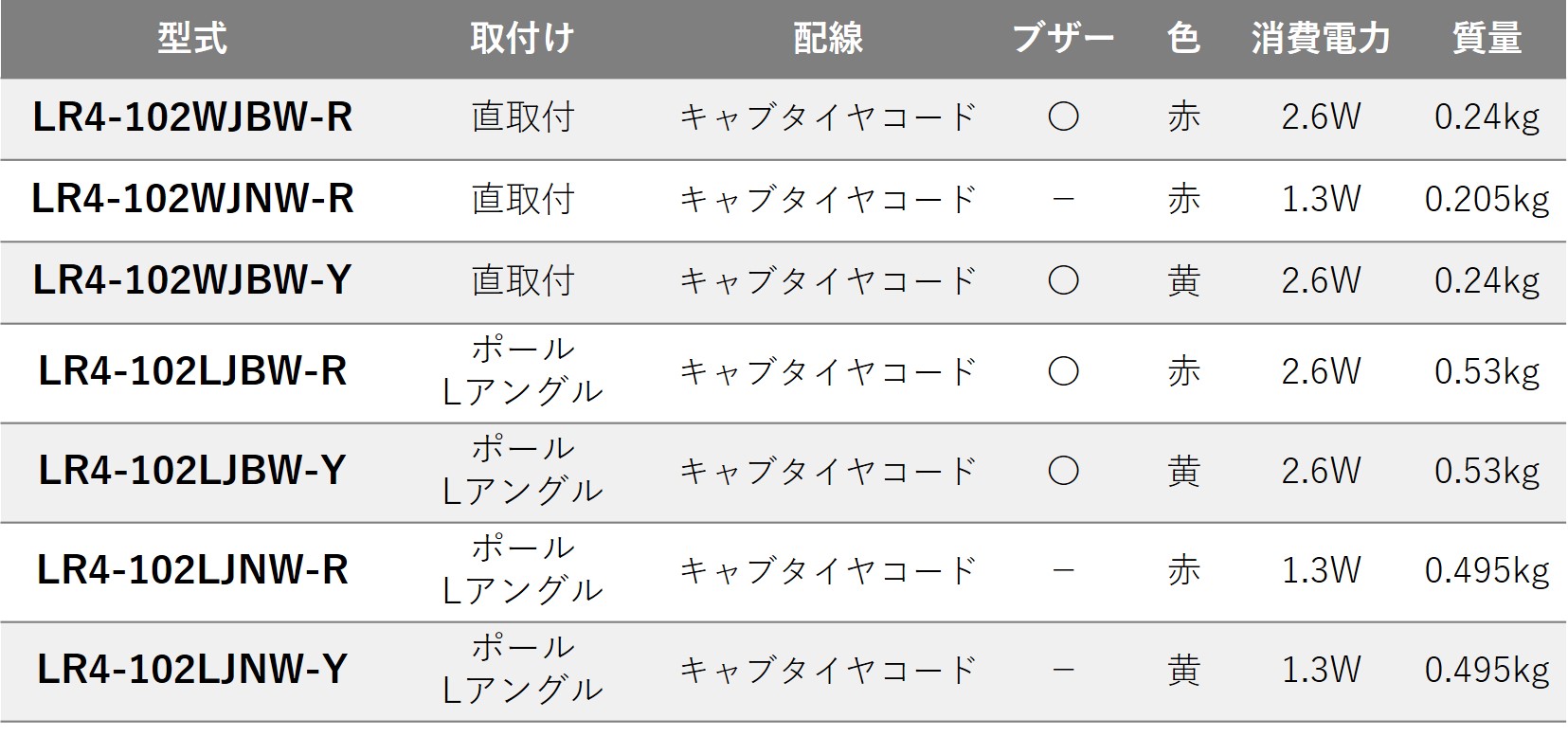Click buzzer circle in LR4-102WJBW-Y row

(x=1063, y=280)
